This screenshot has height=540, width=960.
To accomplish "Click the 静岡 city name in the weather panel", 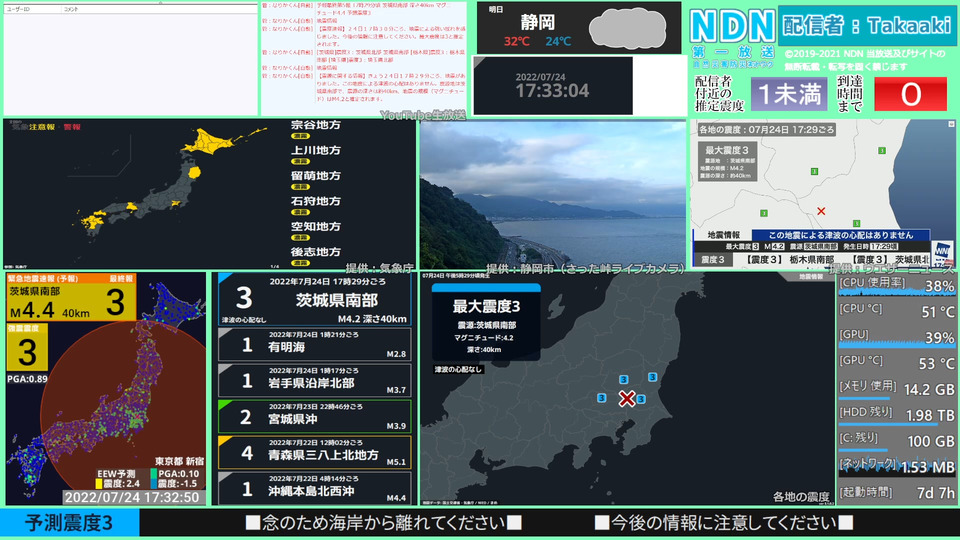I will (538, 23).
